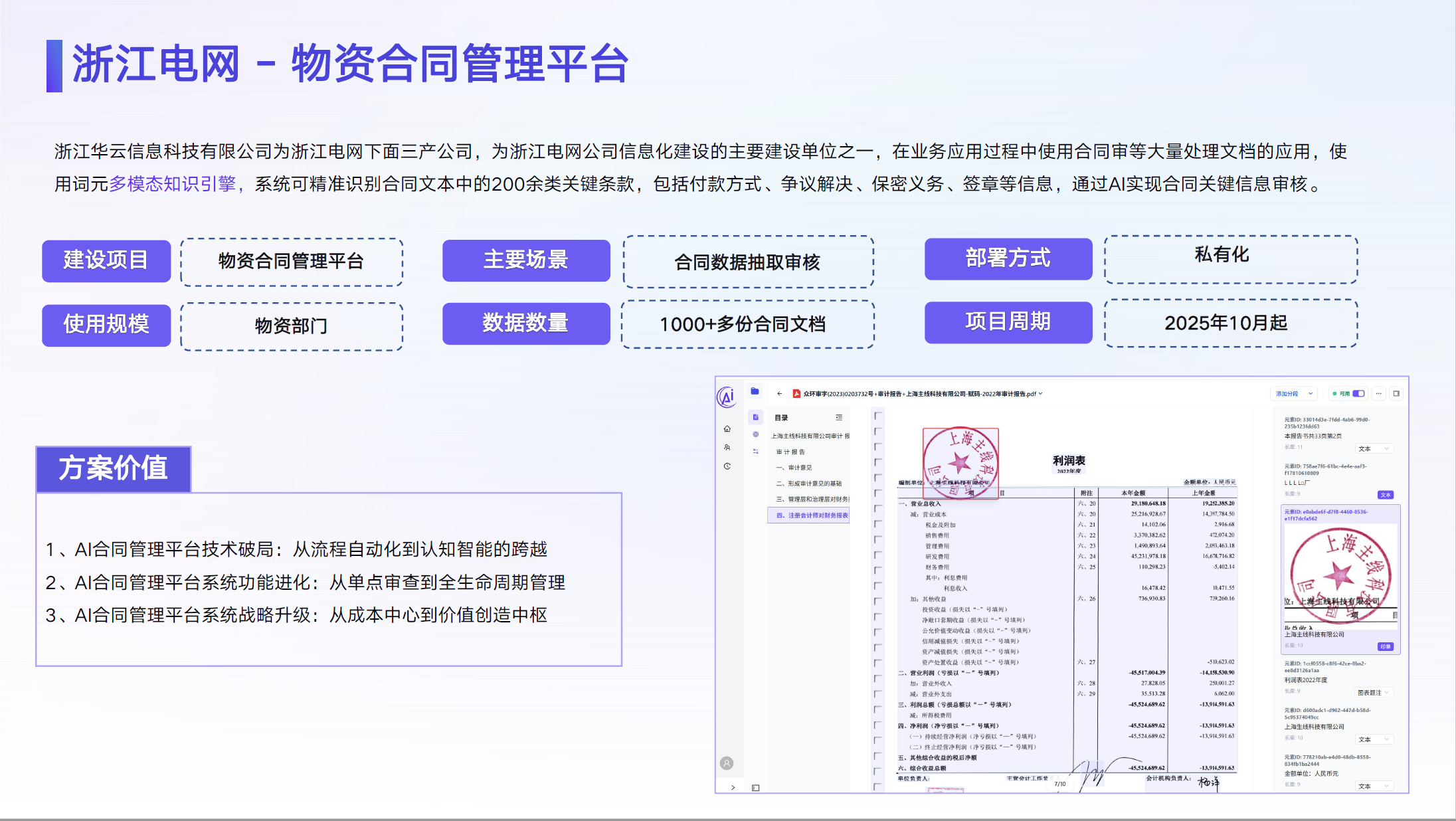Expand the left rail chevron at bottom
Viewport: 1456px width, 821px height.
click(x=733, y=788)
